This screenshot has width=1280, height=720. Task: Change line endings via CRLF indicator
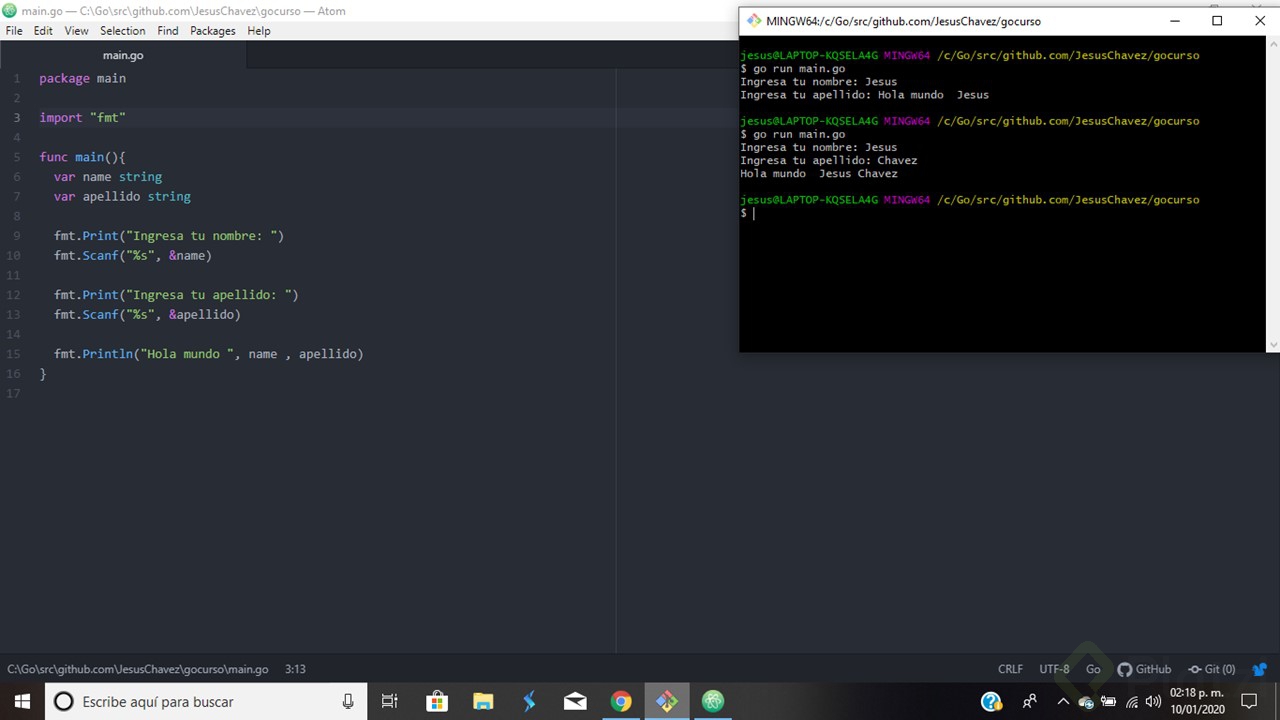coord(1010,669)
